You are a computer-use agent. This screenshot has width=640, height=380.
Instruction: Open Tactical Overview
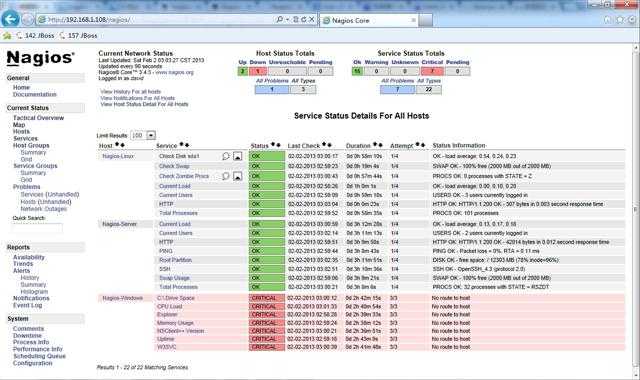coord(38,118)
